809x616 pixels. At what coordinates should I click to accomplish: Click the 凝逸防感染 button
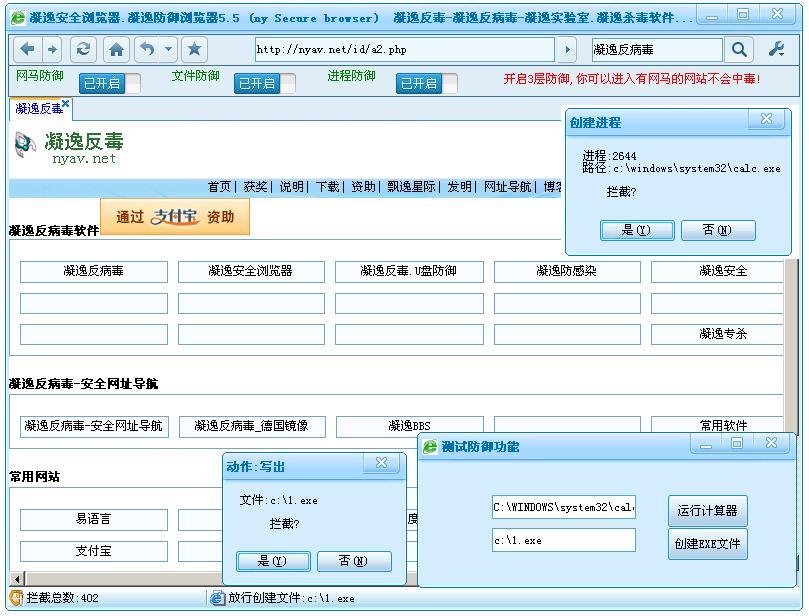(567, 271)
